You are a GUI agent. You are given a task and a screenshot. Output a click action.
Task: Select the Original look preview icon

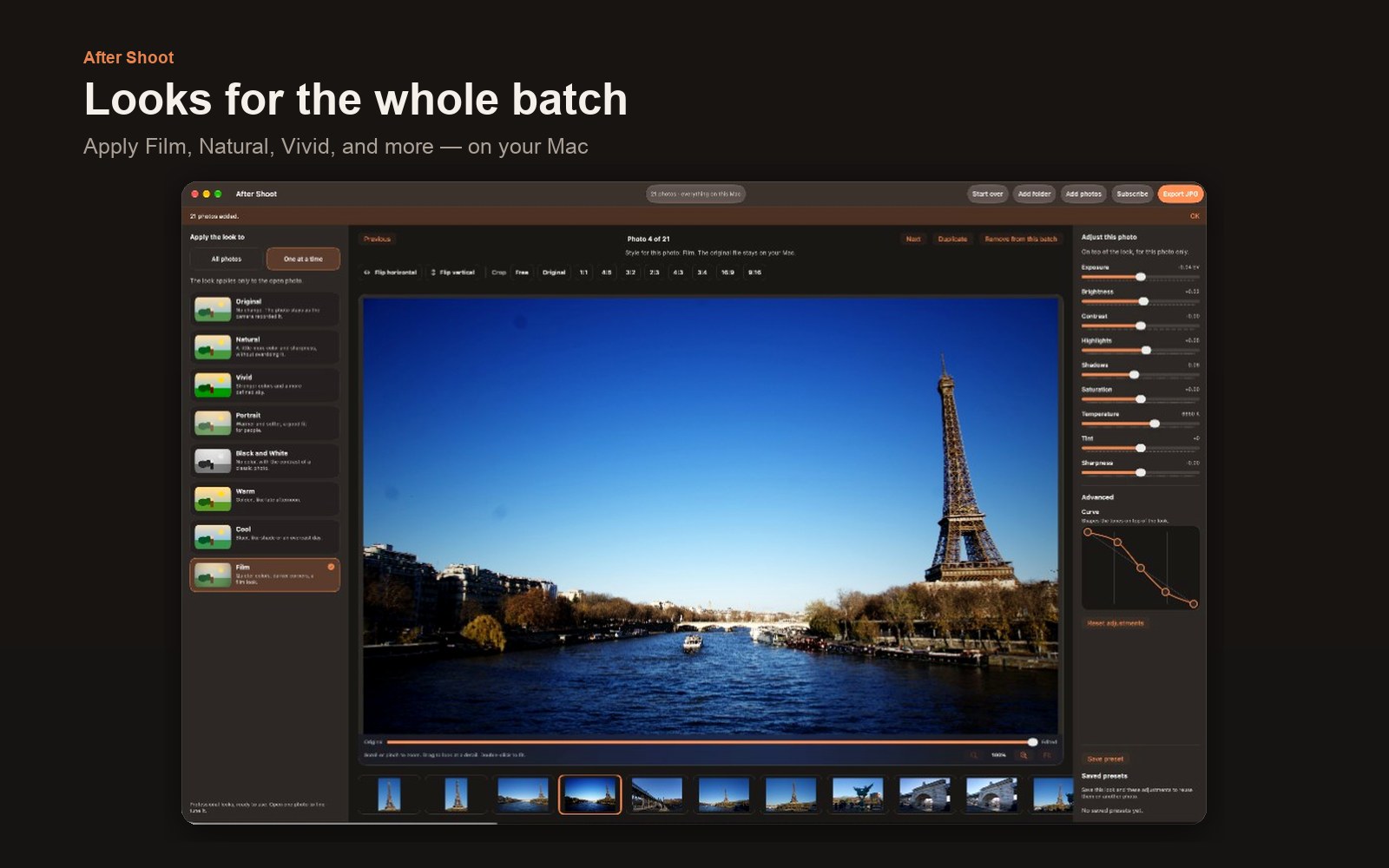pos(213,309)
